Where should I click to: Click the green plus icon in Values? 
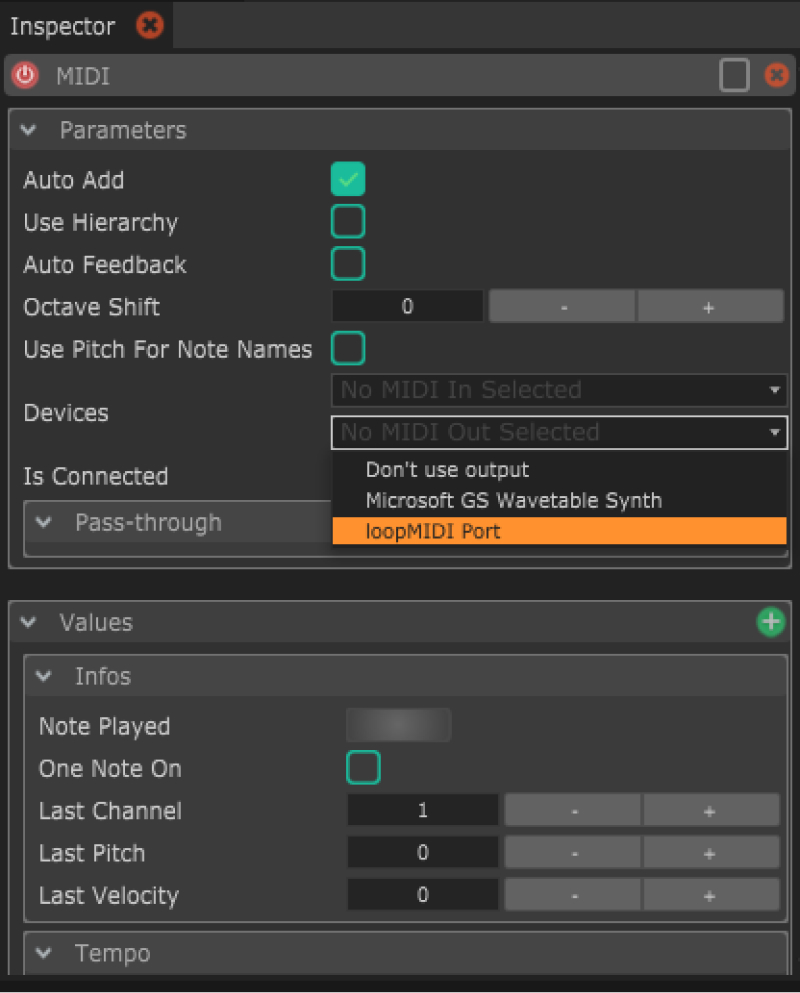[x=770, y=623]
